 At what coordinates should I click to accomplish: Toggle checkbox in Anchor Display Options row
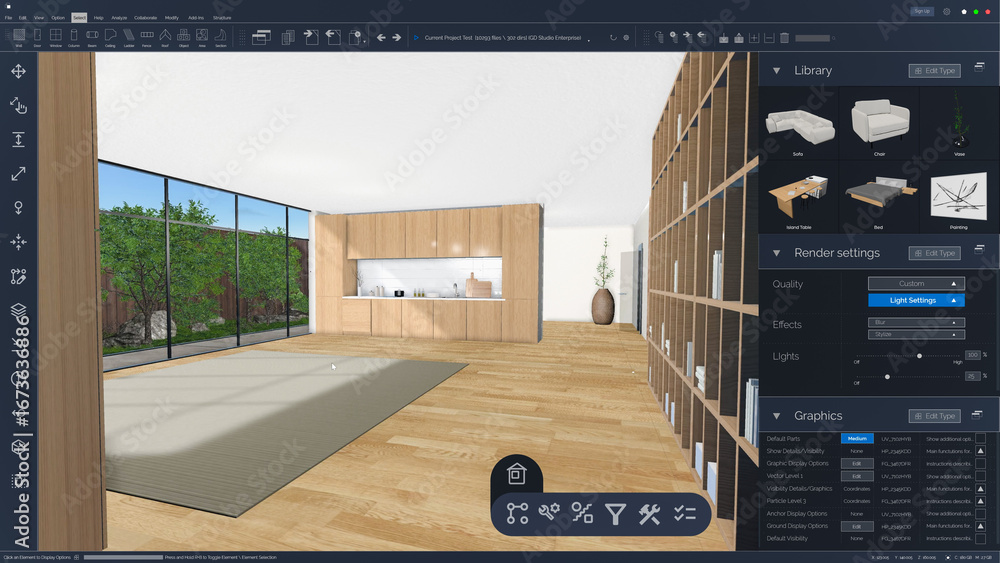980,514
